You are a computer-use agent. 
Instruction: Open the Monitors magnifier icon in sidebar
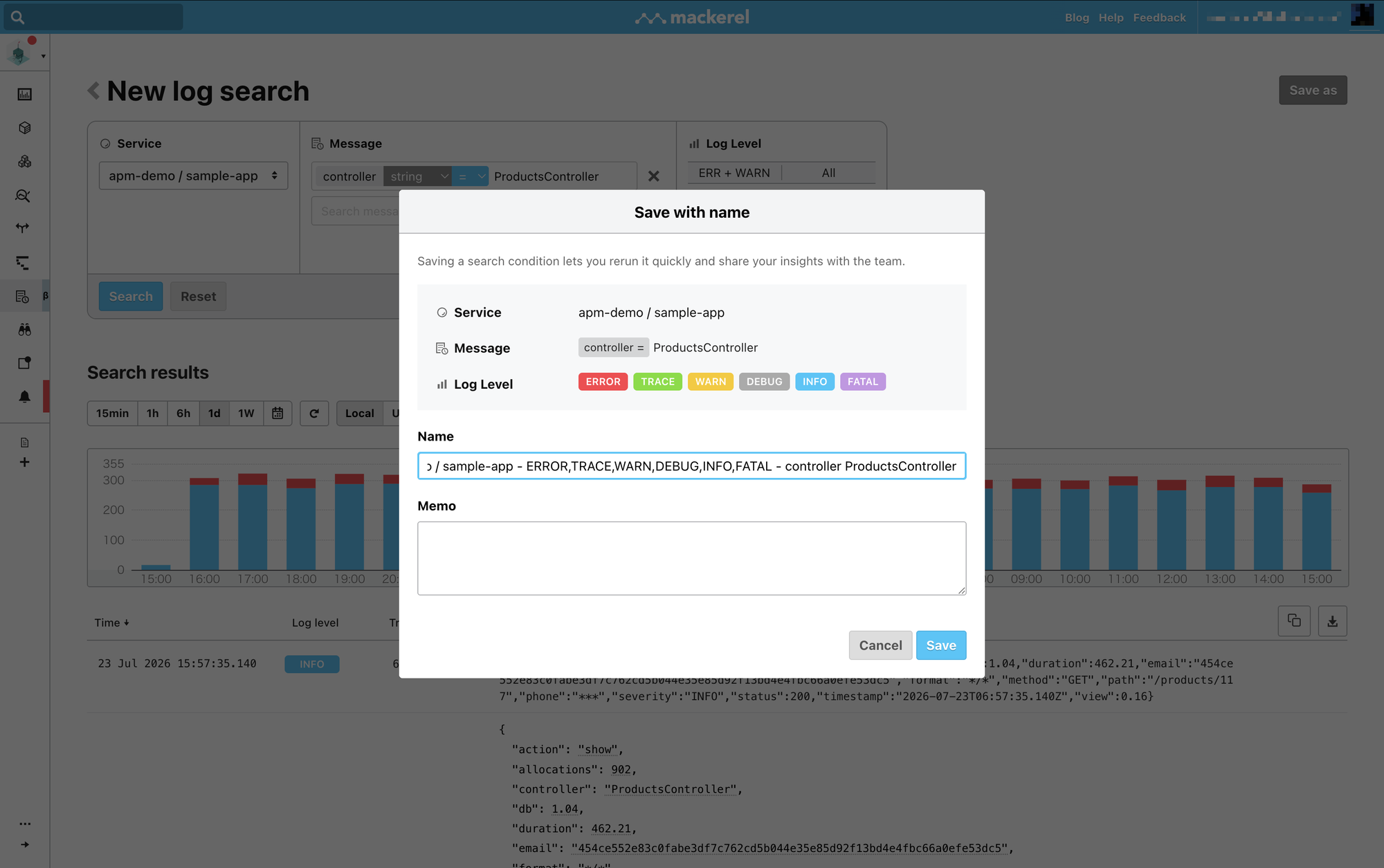[x=23, y=196]
